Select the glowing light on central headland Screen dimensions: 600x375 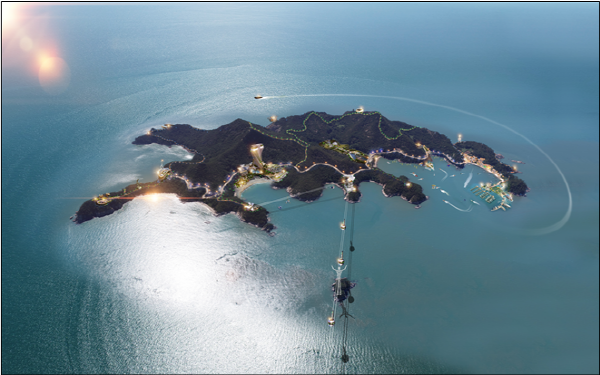click(408, 185)
